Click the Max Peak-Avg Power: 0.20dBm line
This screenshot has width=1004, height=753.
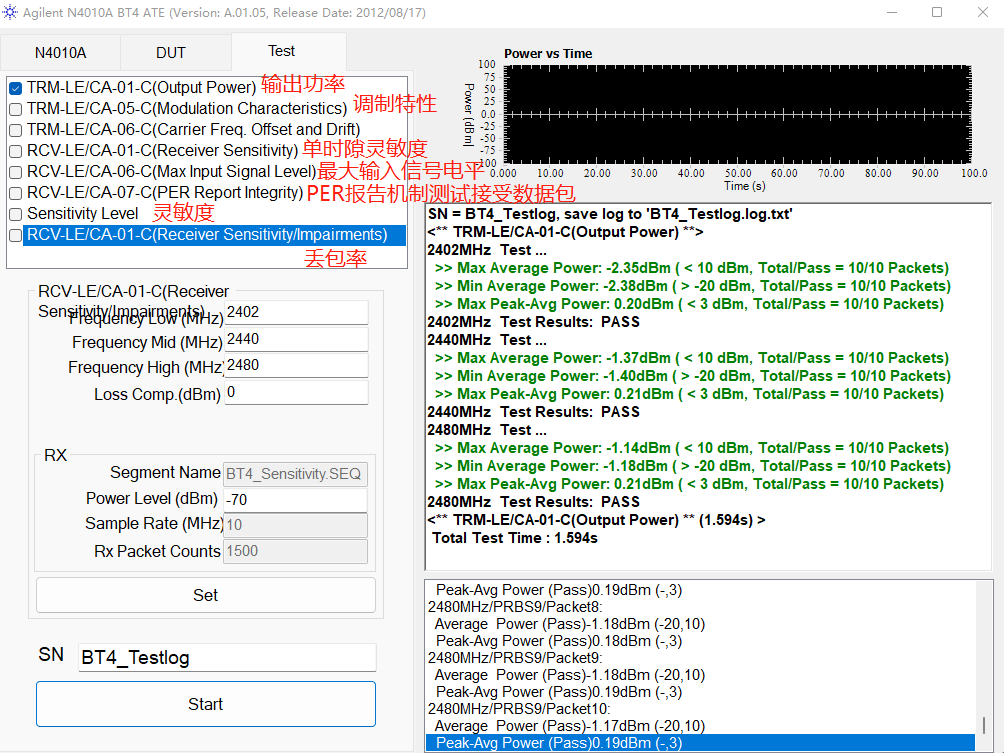point(689,304)
